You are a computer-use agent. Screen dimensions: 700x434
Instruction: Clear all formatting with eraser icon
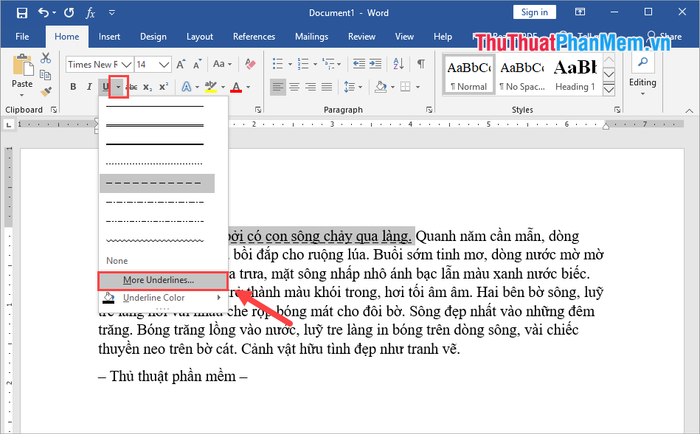pos(250,64)
